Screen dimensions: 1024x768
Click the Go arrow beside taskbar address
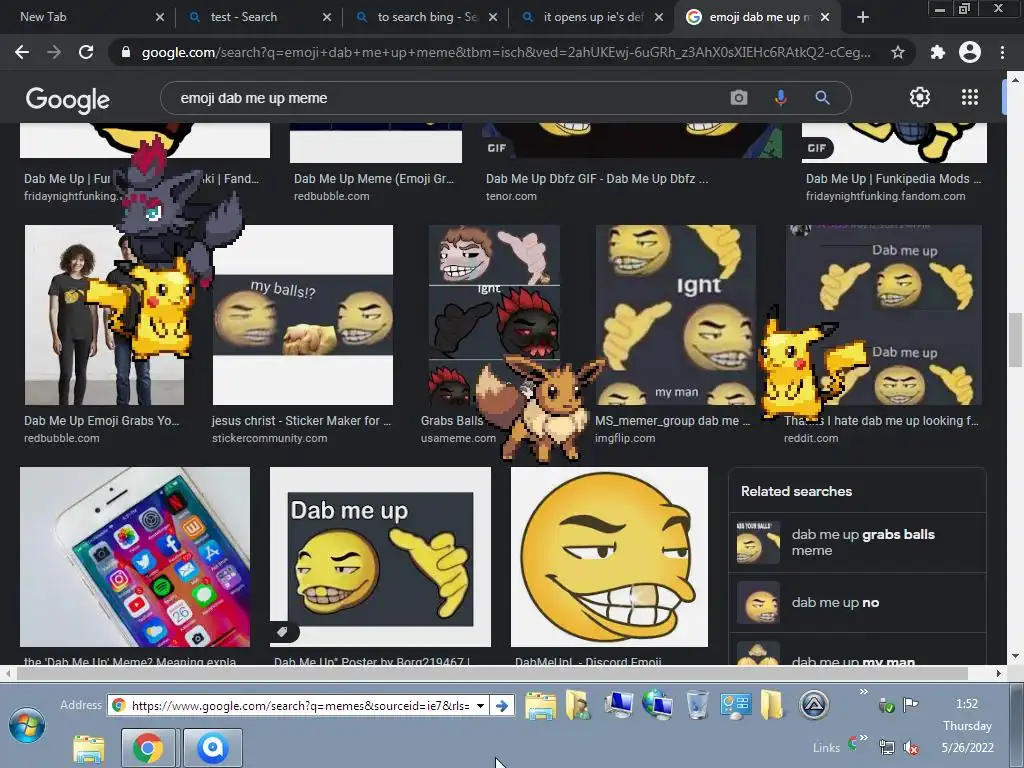[502, 705]
